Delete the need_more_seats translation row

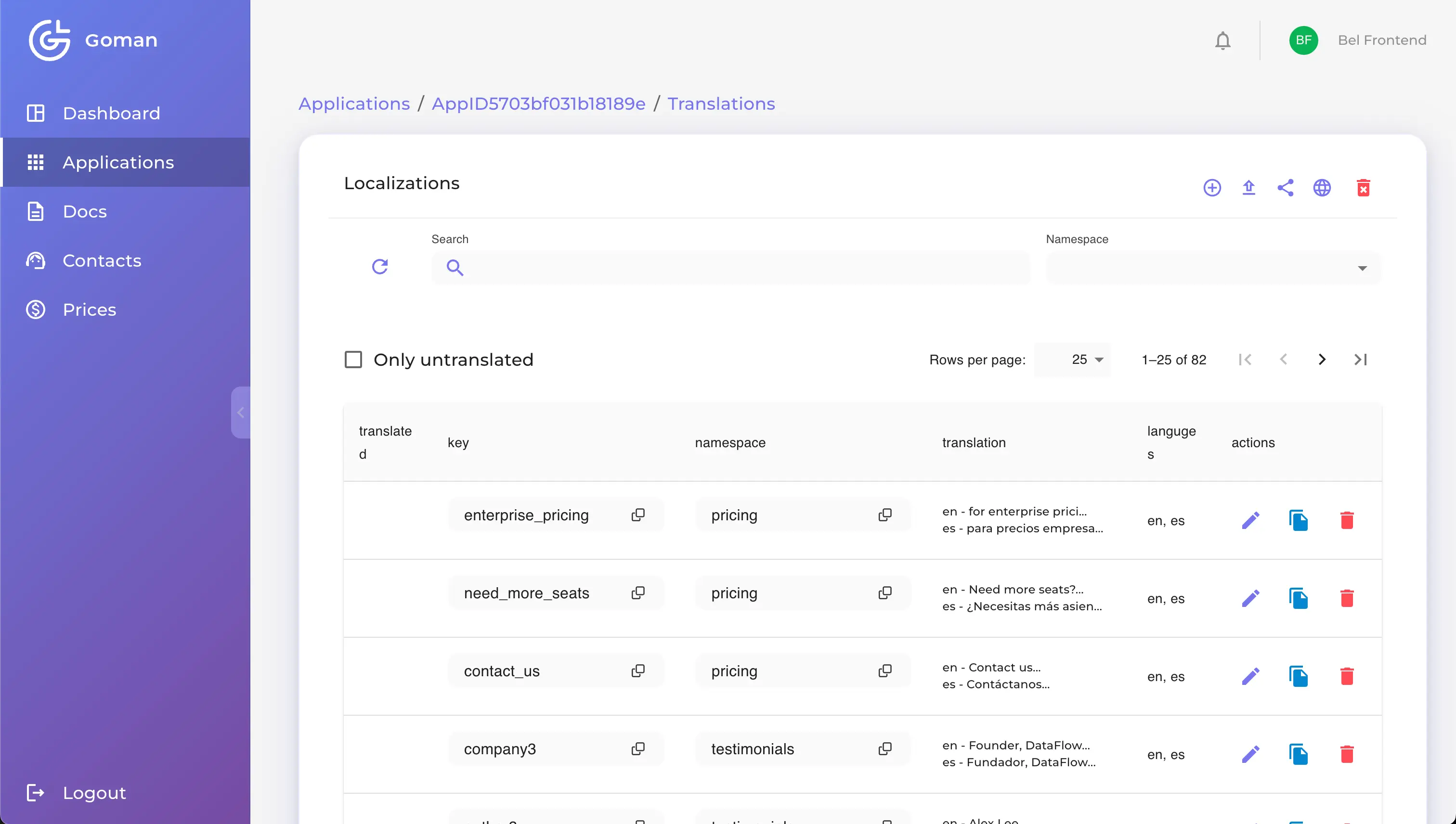coord(1347,598)
